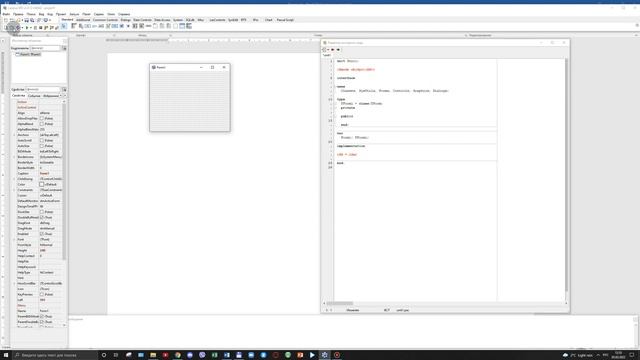The width and height of the screenshot is (640, 360).
Task: Select the TCheckBox component icon
Action: coord(121,26)
